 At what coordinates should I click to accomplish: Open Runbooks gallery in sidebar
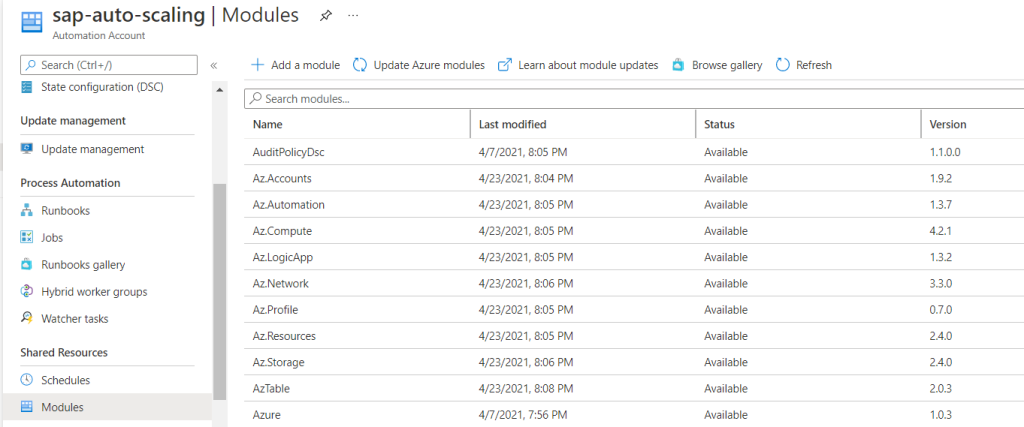(x=83, y=265)
